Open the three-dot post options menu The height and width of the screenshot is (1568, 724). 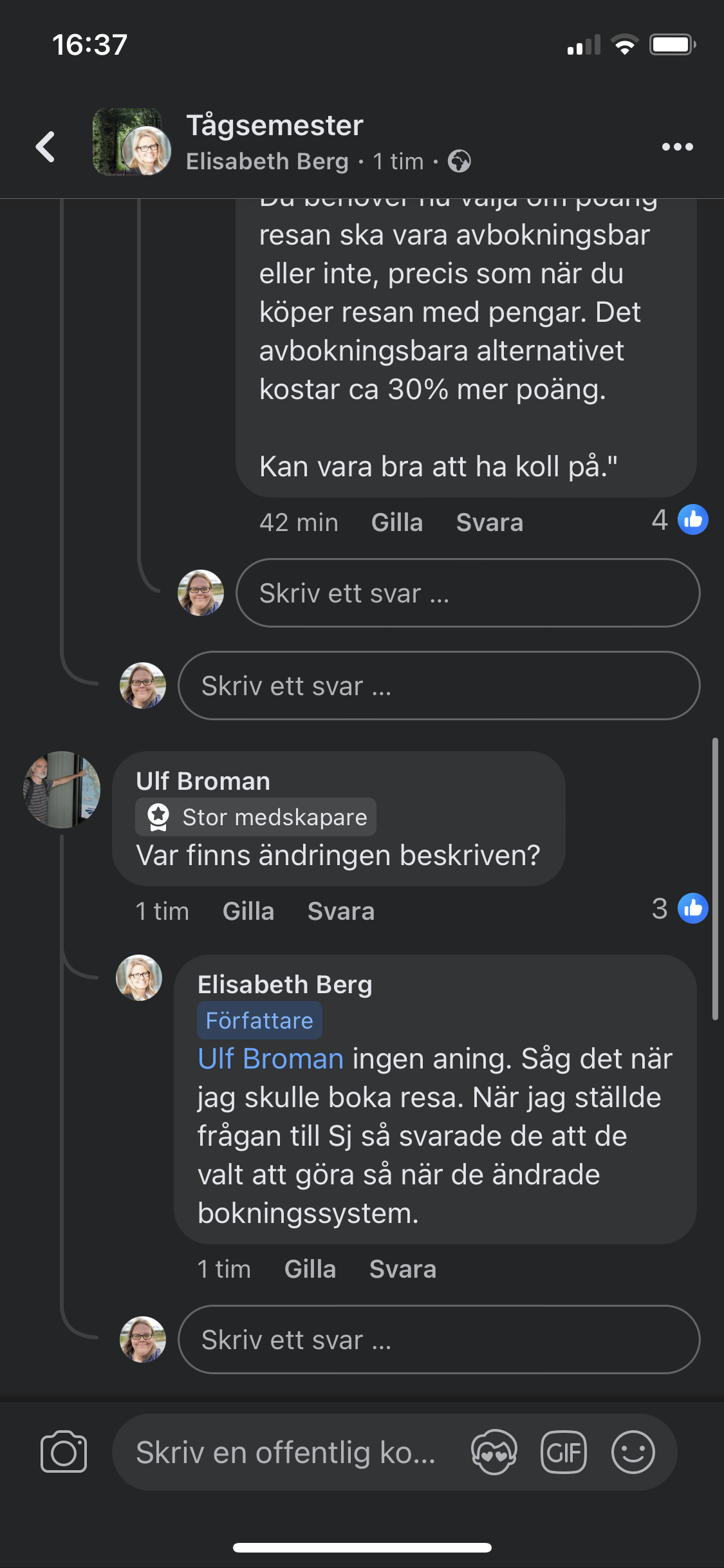677,147
